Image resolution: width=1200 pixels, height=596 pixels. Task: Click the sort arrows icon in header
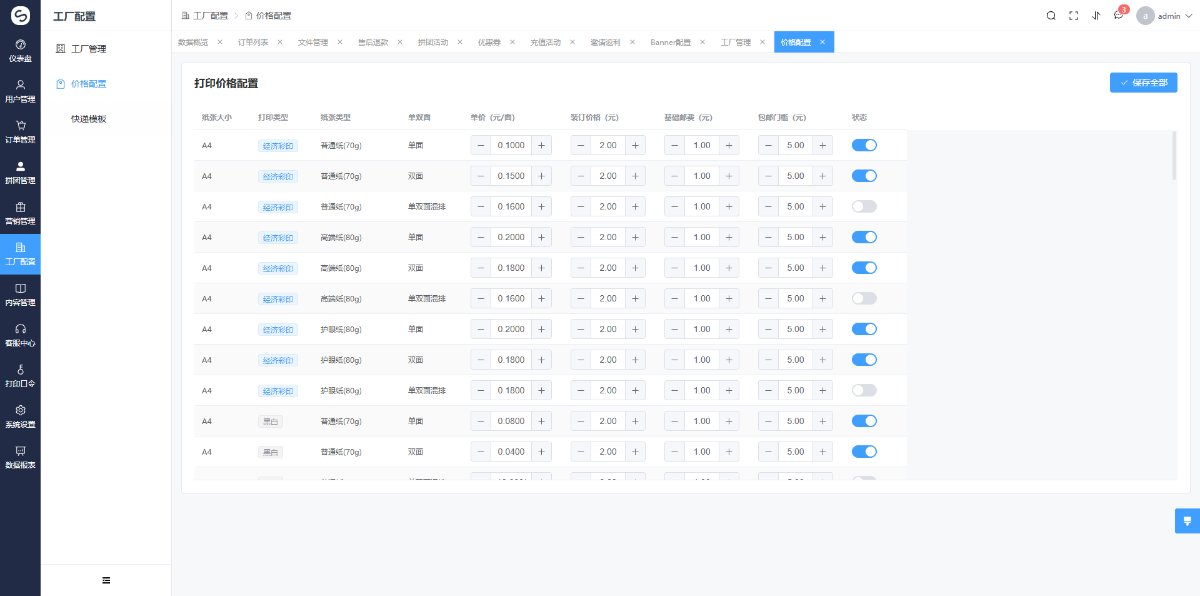coord(1097,15)
